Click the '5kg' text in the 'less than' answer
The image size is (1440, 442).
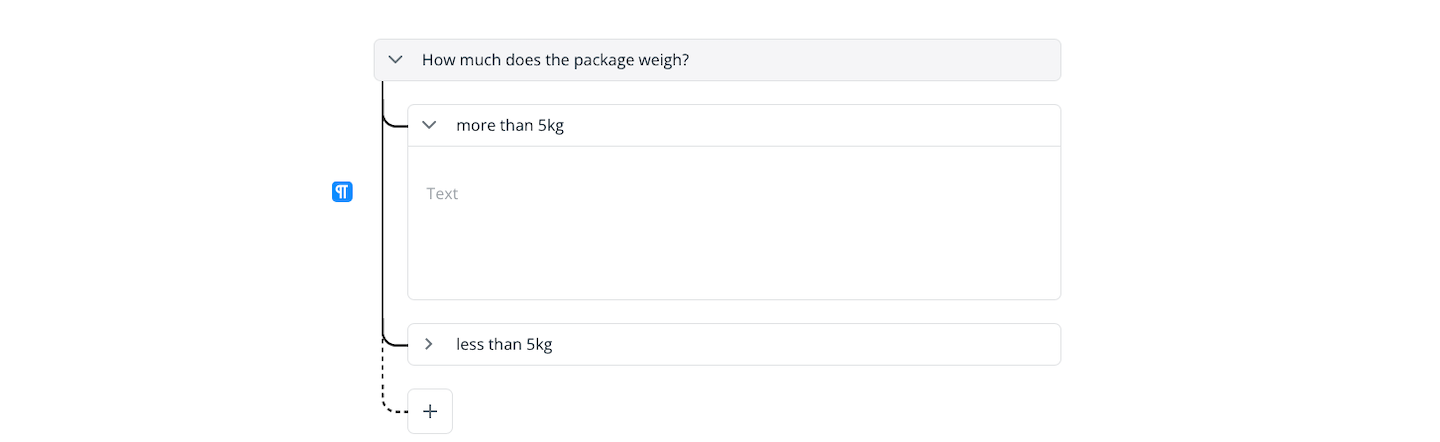click(539, 344)
